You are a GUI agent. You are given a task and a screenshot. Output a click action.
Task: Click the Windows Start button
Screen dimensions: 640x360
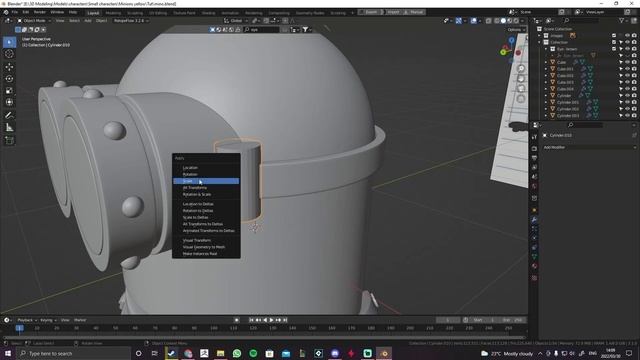point(8,353)
